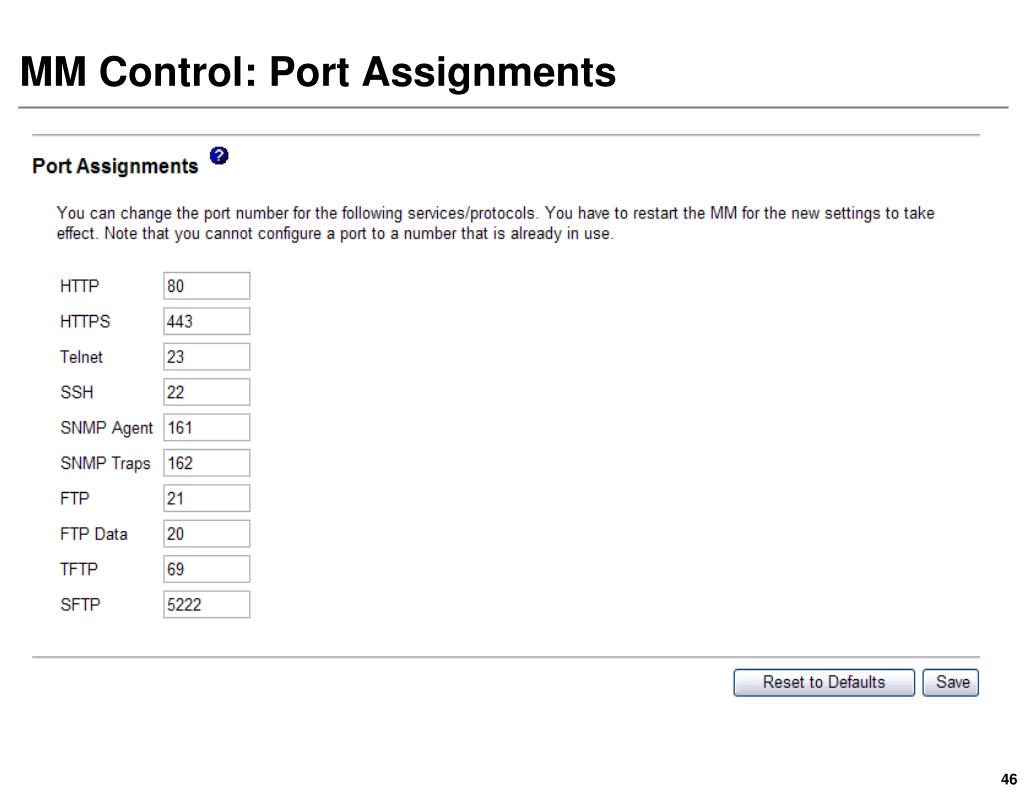Screen dimensions: 1024x792
Task: Select the HTTPS port field showing 443
Action: 206,321
